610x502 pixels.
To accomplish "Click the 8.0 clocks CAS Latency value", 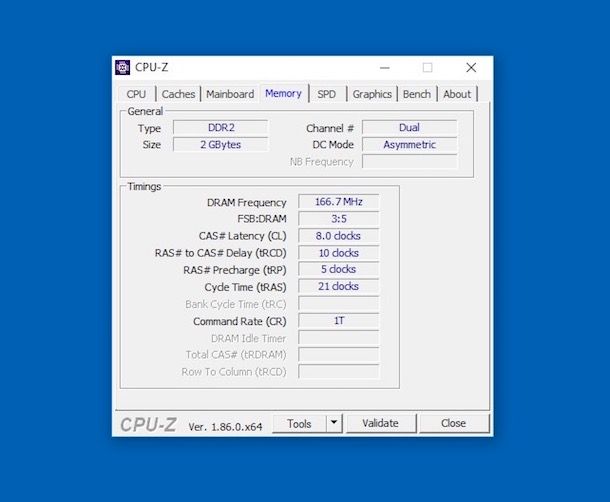I will (x=339, y=236).
